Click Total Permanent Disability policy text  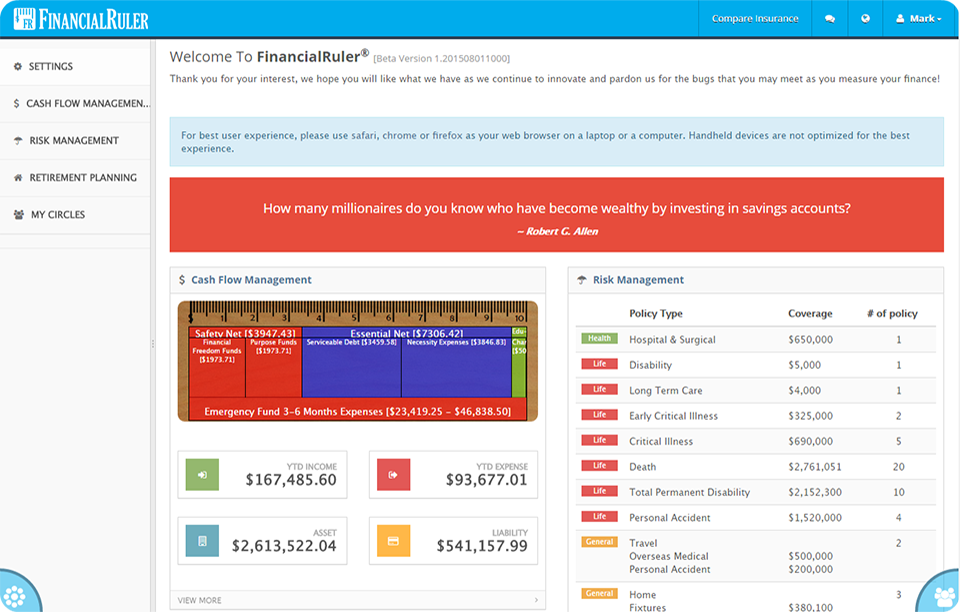coord(689,492)
